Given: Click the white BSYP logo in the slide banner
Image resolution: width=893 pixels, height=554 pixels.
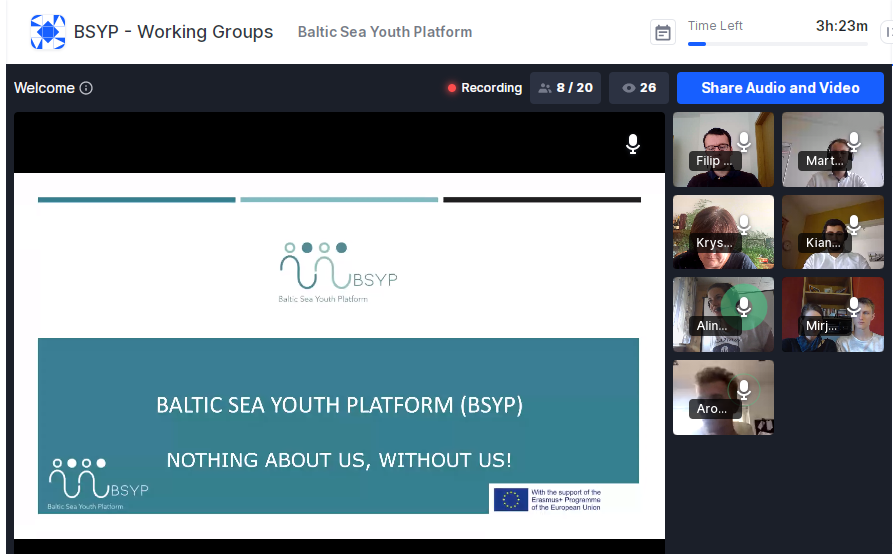Looking at the screenshot, I should point(99,484).
